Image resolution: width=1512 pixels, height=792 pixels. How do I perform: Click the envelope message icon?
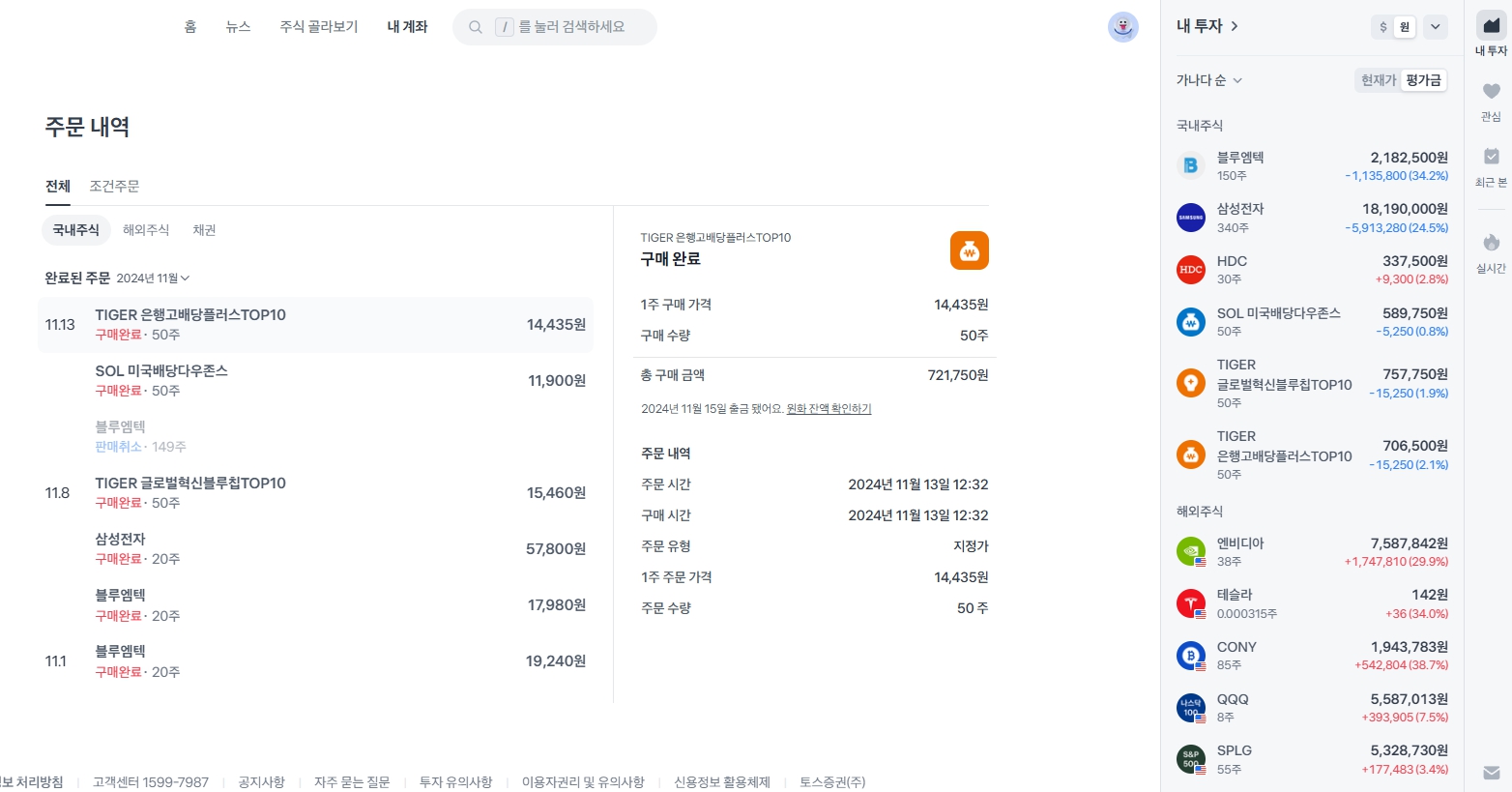point(1492,773)
